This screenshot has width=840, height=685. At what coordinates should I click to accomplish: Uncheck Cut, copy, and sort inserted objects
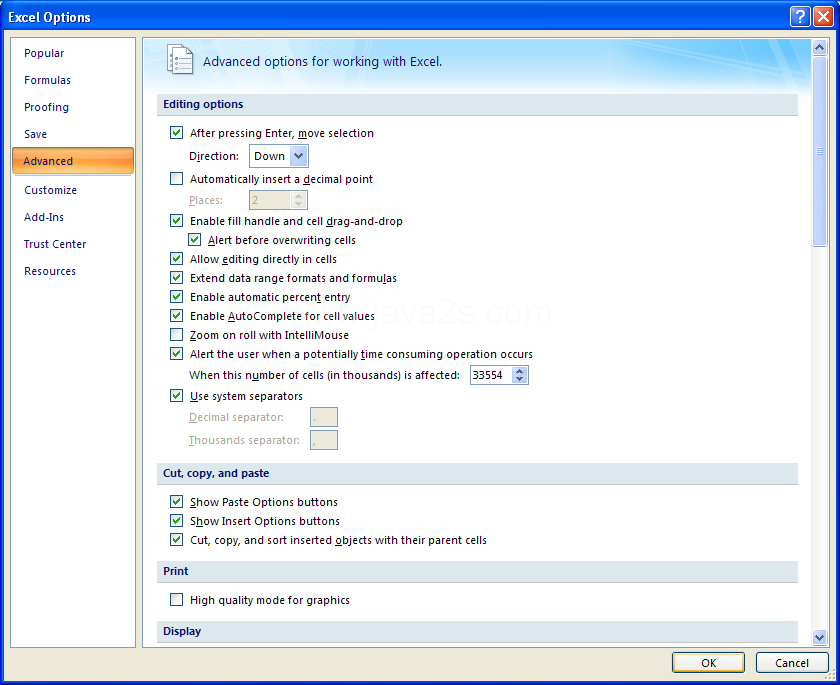coord(176,540)
